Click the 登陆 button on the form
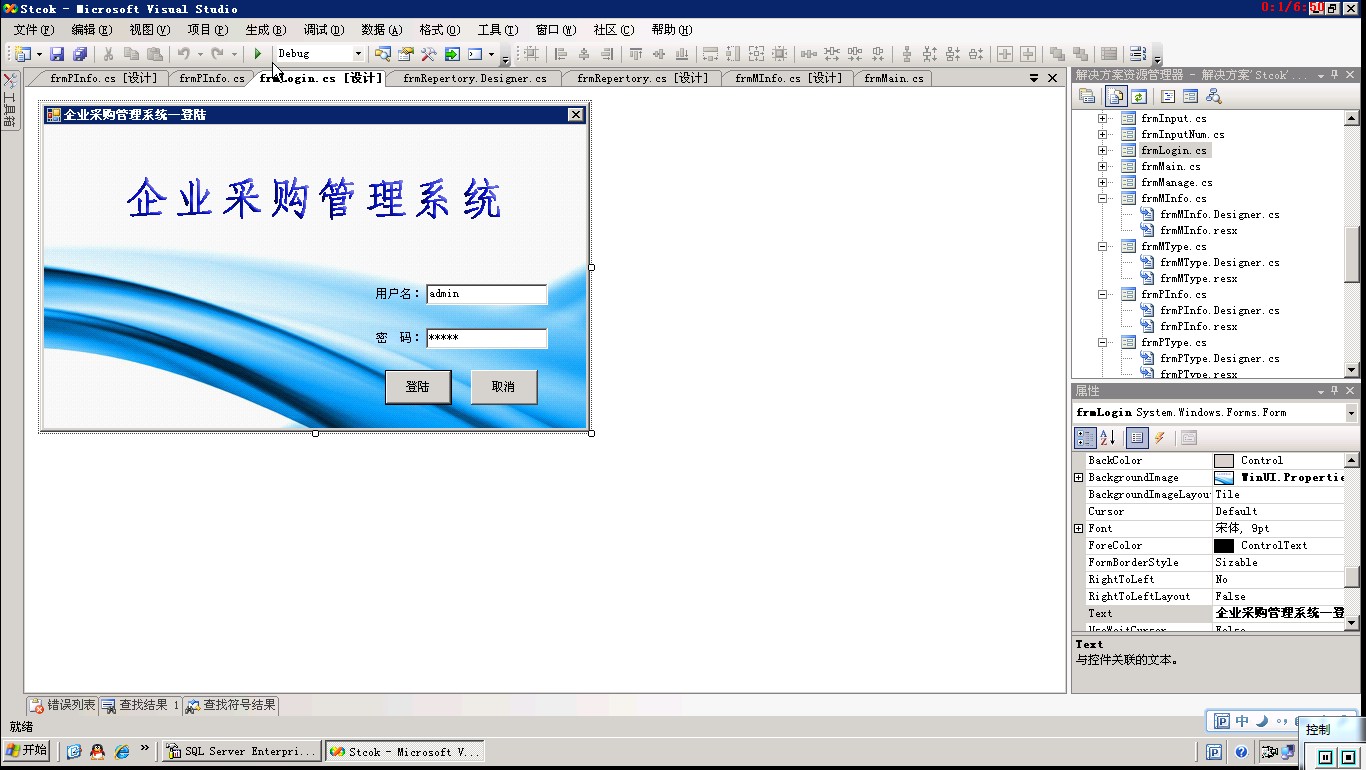 click(418, 387)
